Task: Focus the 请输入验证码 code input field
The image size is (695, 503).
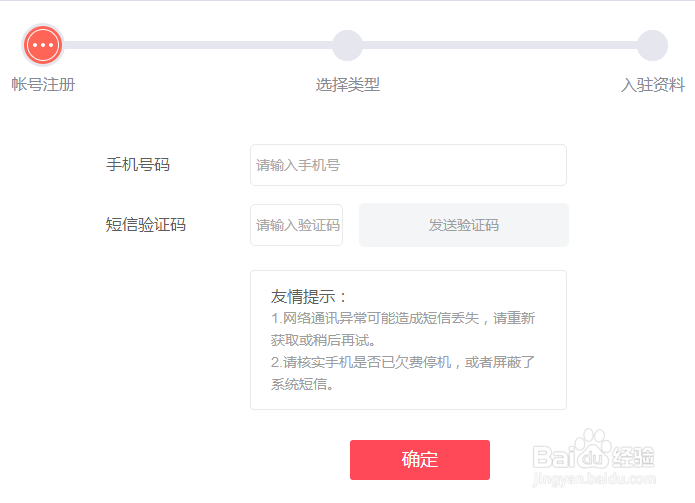Action: pos(296,225)
